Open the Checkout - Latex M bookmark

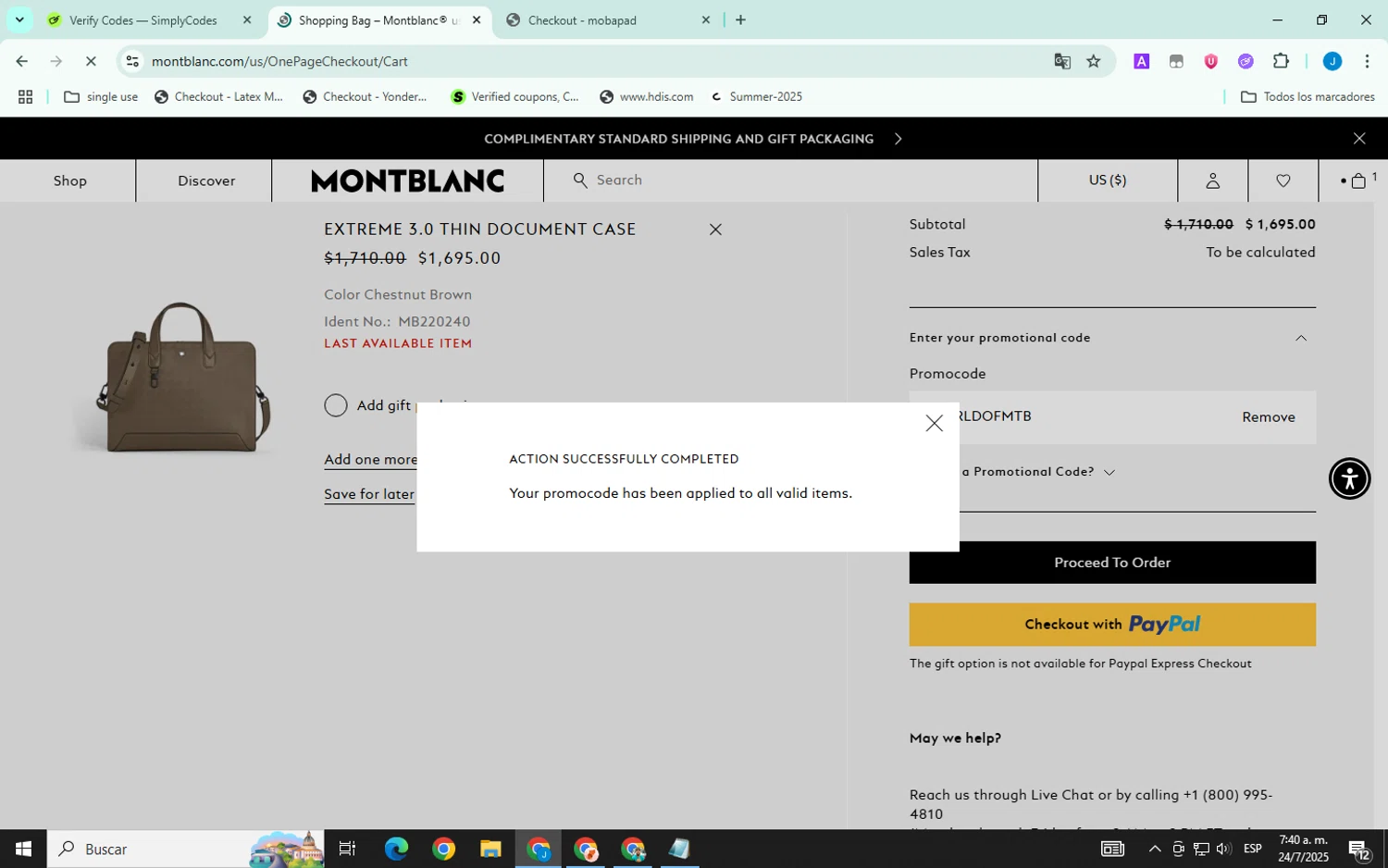point(218,96)
